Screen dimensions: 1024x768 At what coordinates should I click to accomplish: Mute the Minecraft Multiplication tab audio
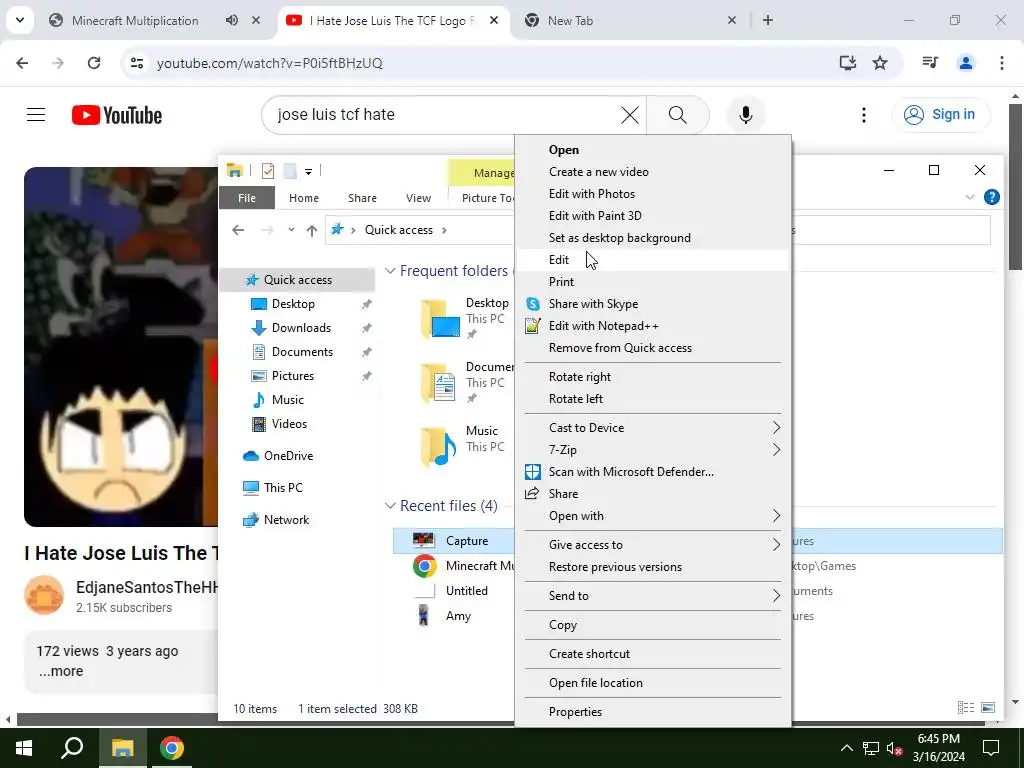(231, 20)
